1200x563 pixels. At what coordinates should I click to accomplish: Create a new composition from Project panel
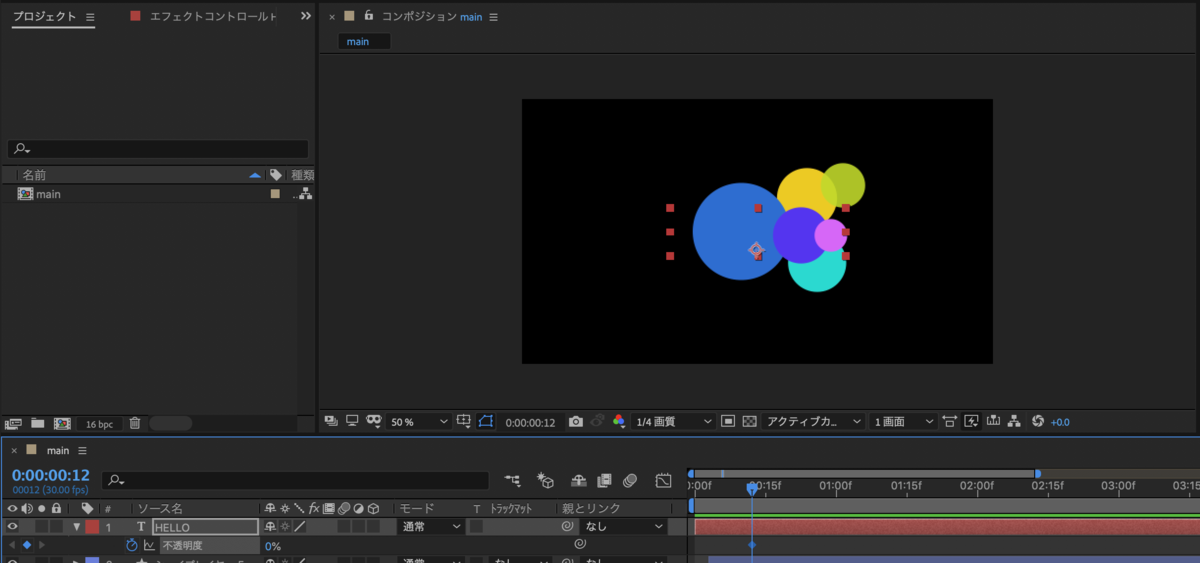click(62, 423)
